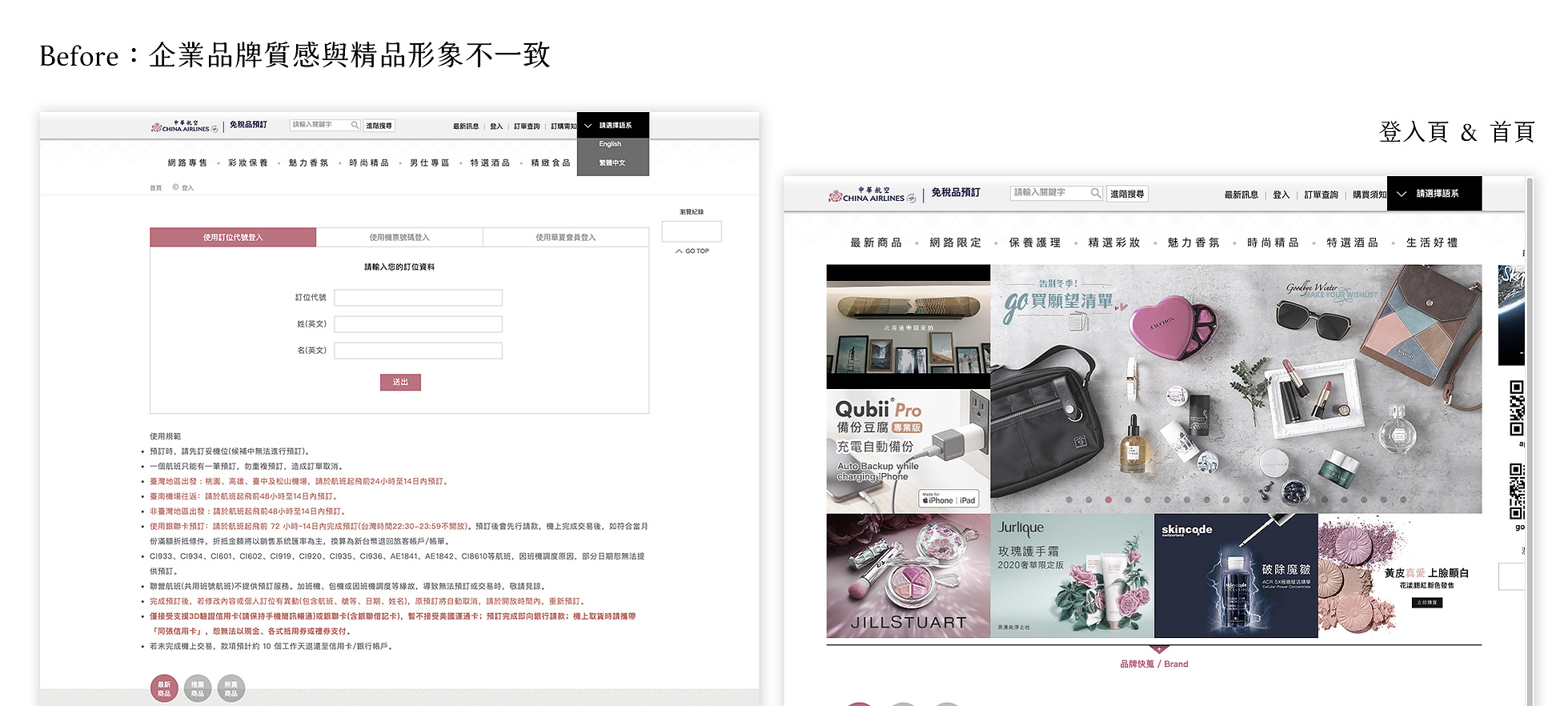Image resolution: width=1568 pixels, height=706 pixels.
Task: Switch to the 使用華夏會員登入 tab
Action: coord(566,237)
